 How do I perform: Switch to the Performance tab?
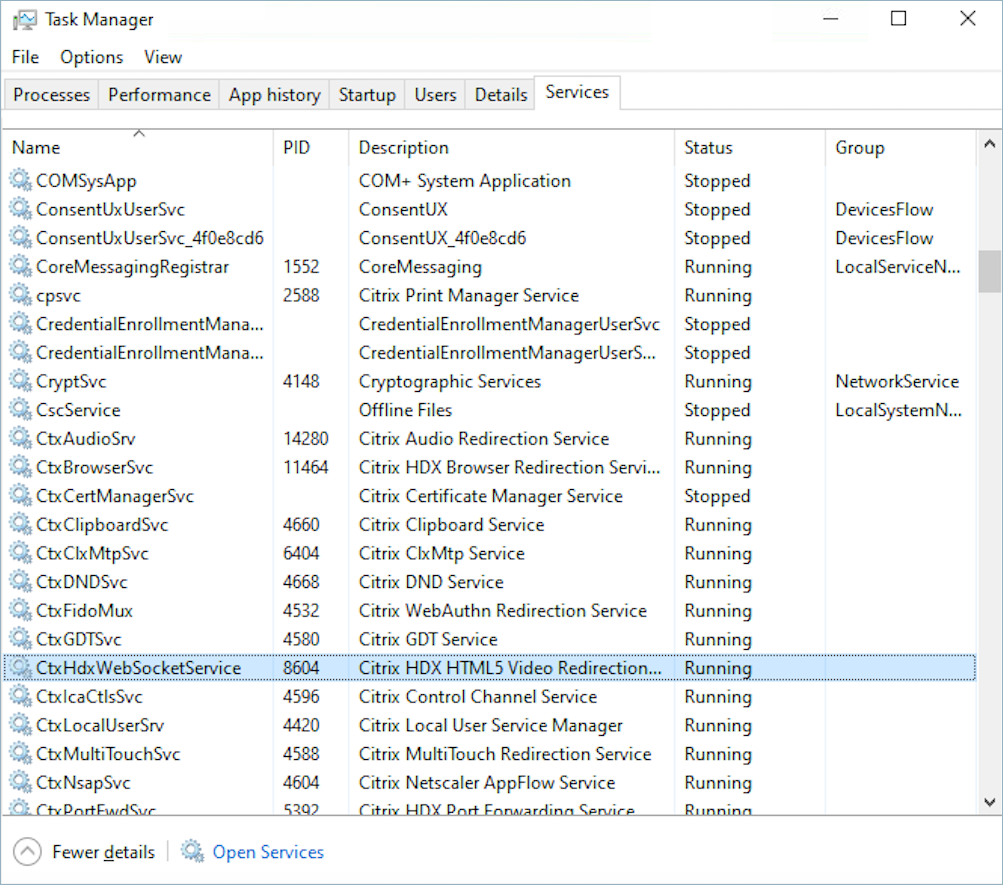pyautogui.click(x=159, y=94)
